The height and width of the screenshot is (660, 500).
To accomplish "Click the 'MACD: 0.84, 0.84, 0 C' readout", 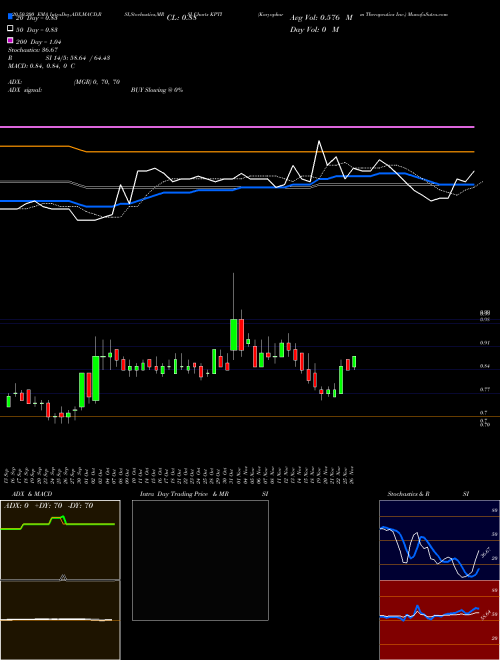I will (x=41, y=66).
